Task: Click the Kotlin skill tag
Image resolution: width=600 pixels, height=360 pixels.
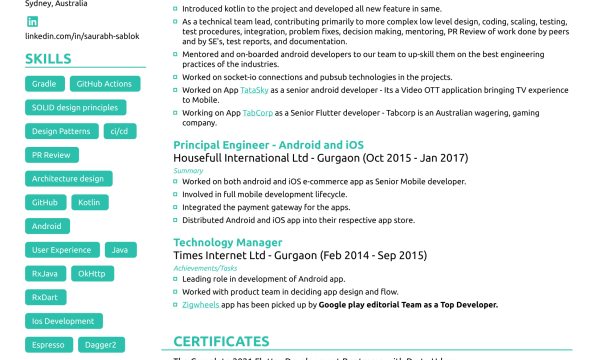Action: click(x=90, y=202)
